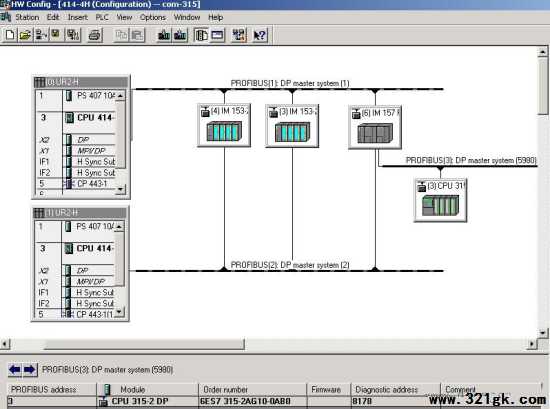Click the blue forward arrow button
This screenshot has width=550, height=409.
pos(30,369)
